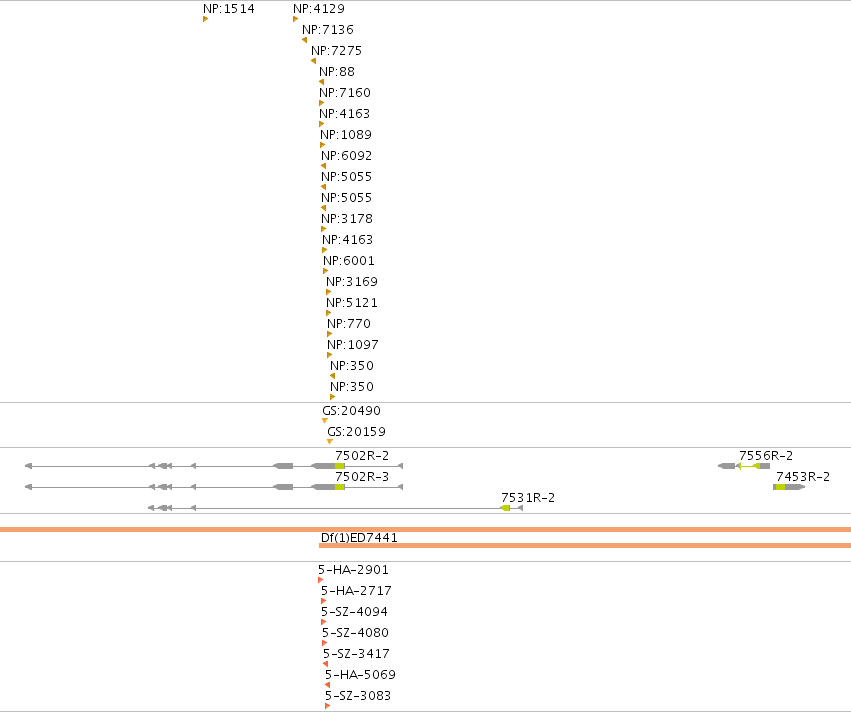Click the NP:88 insertion arrow marker
Image resolution: width=851 pixels, height=712 pixels.
pyautogui.click(x=321, y=82)
